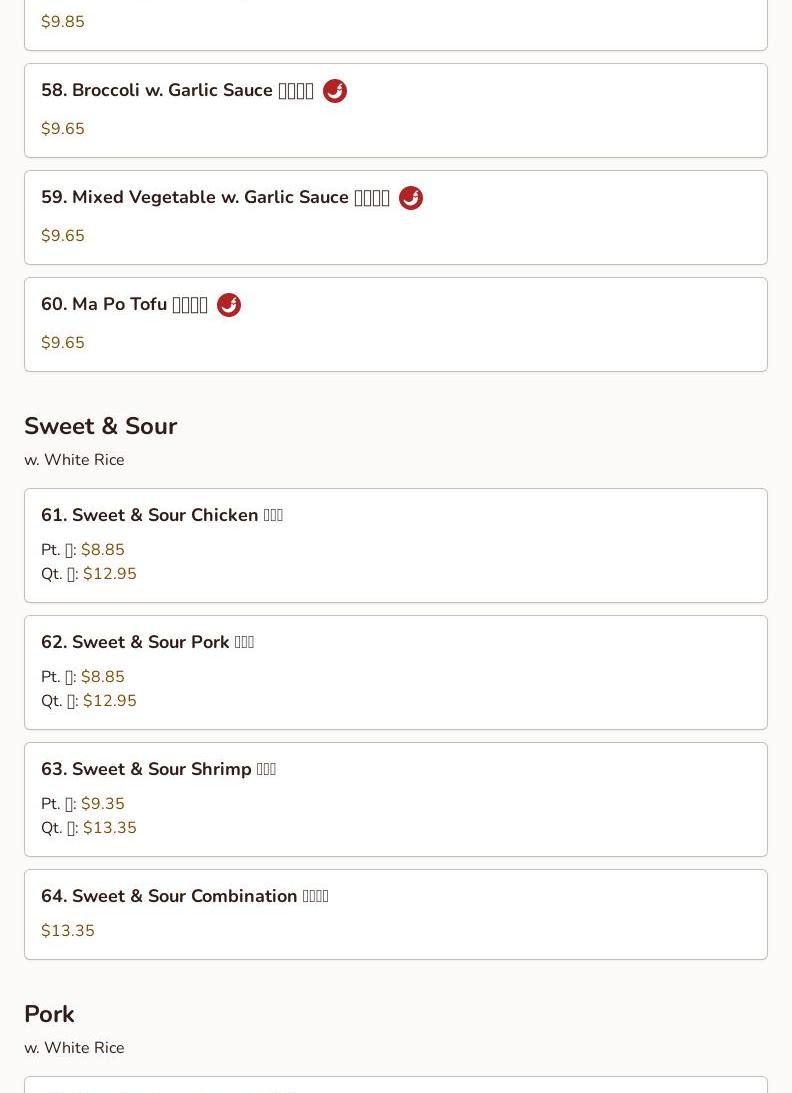Click spicy pepper icon on Mixed Vegetable item
This screenshot has width=792, height=1093.
(411, 198)
